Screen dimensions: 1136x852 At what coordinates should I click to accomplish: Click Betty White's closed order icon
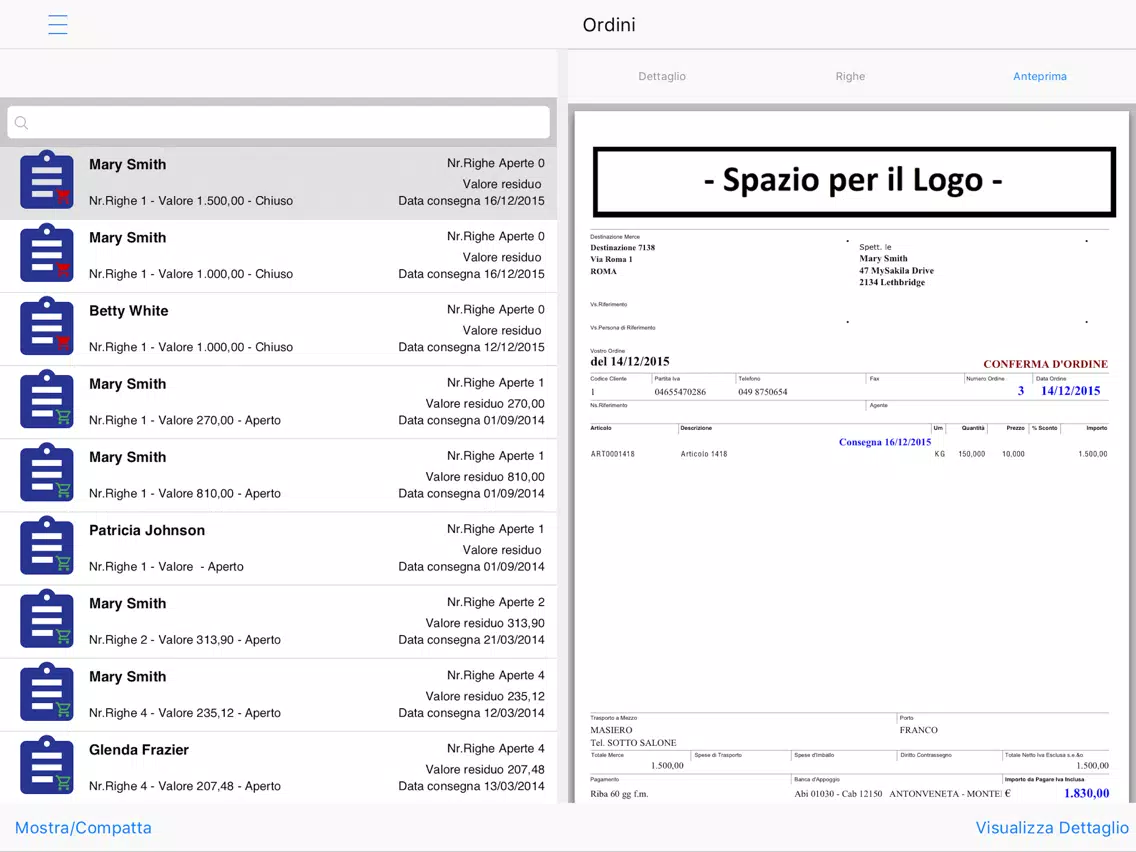46,326
